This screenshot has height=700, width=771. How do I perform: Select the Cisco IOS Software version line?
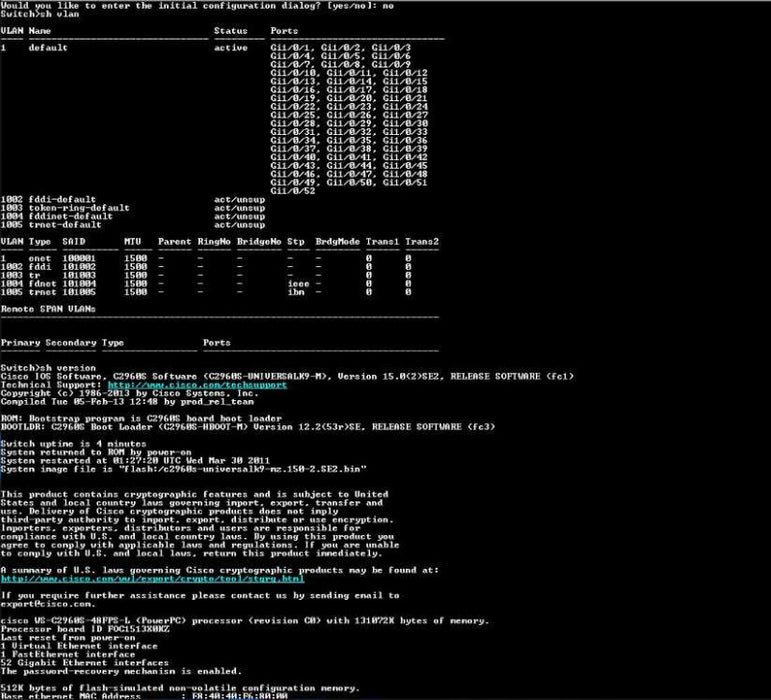[287, 377]
